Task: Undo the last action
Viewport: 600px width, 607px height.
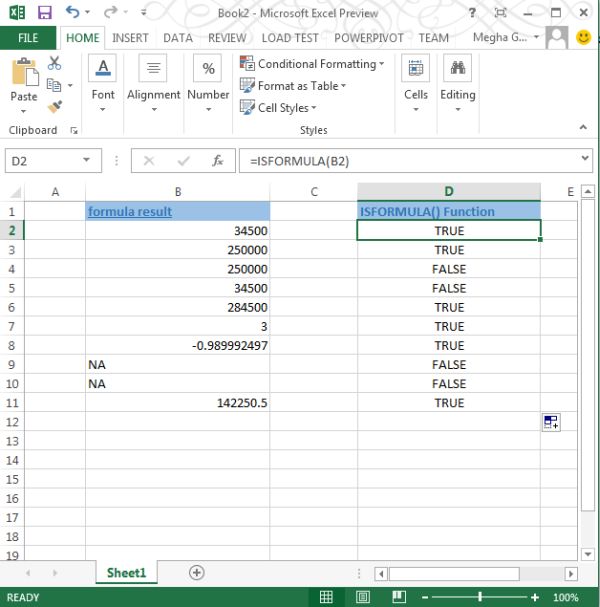Action: pyautogui.click(x=72, y=12)
